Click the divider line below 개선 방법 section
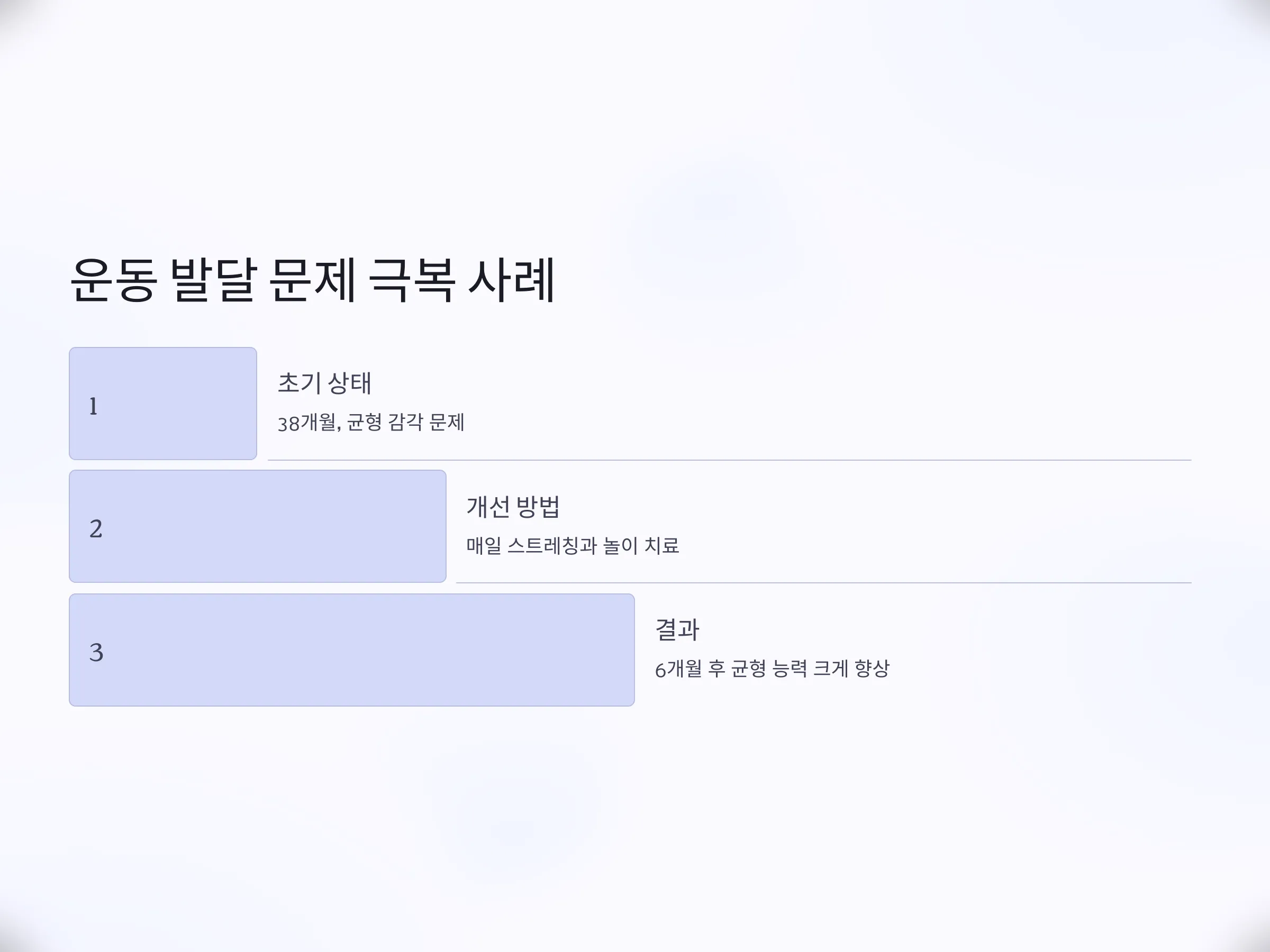 823,582
